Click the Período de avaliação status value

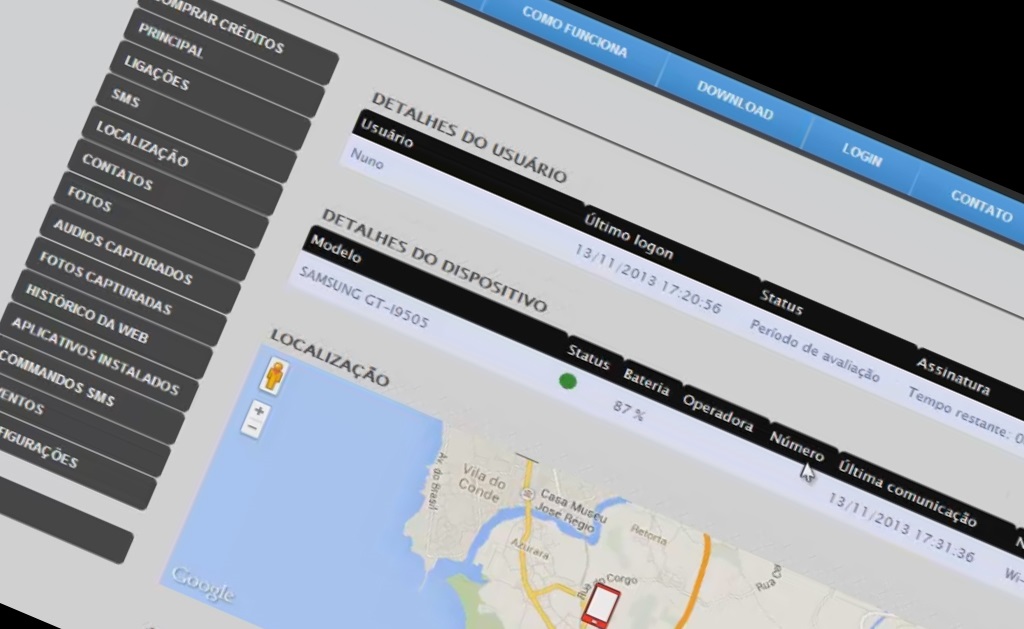[x=814, y=351]
